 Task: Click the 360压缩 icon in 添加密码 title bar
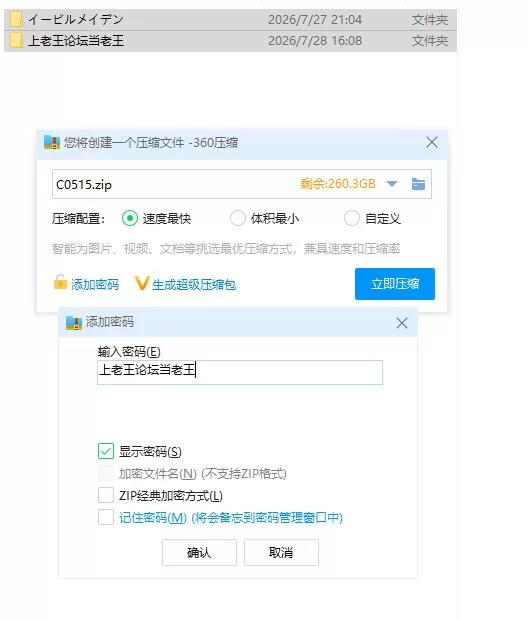(x=74, y=323)
